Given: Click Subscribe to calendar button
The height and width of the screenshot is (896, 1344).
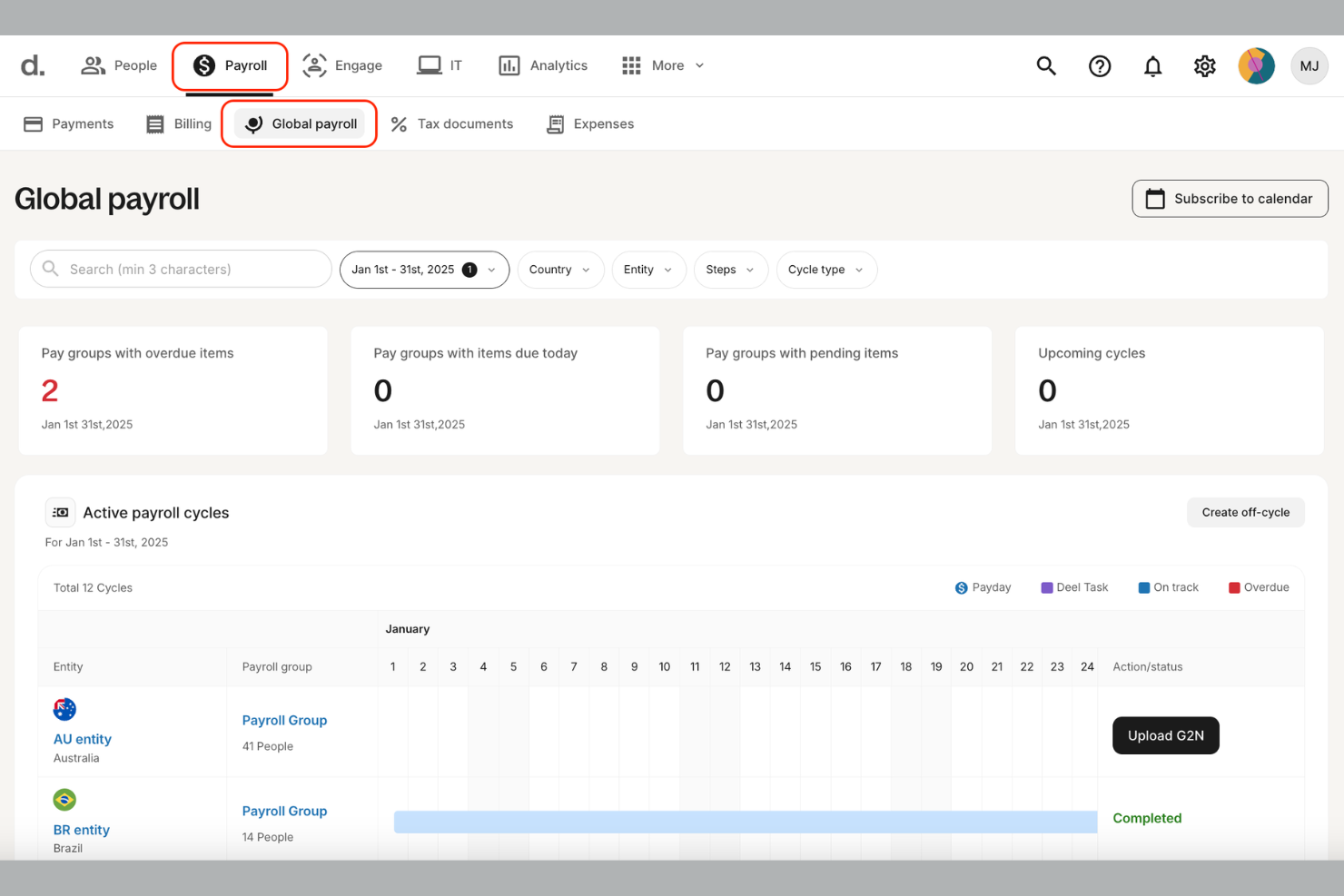Looking at the screenshot, I should (x=1230, y=199).
